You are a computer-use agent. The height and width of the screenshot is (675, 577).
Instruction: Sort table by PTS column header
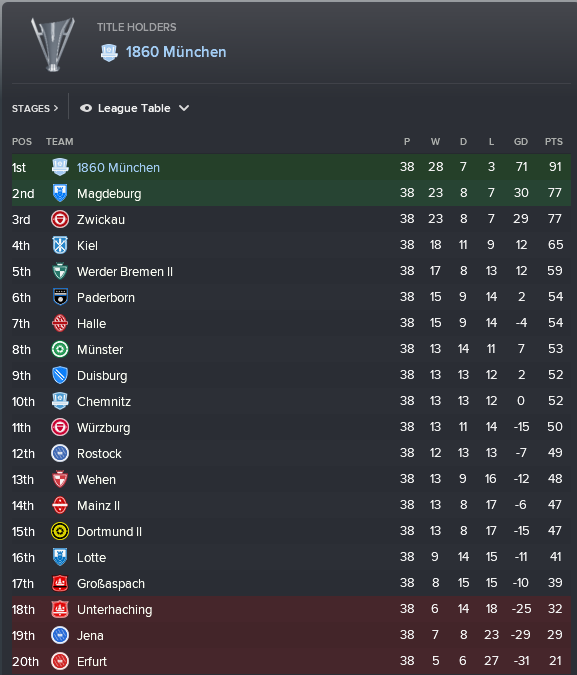click(x=554, y=142)
